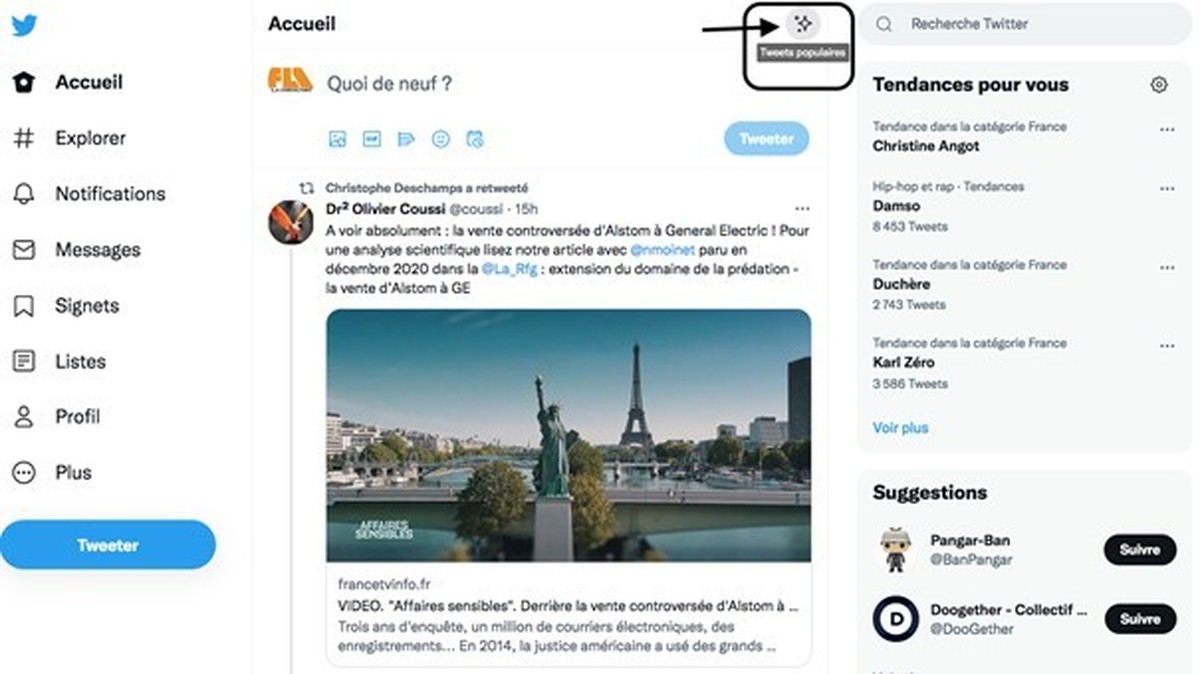Image resolution: width=1200 pixels, height=674 pixels.
Task: Go to Notifications in the sidebar
Action: [110, 194]
